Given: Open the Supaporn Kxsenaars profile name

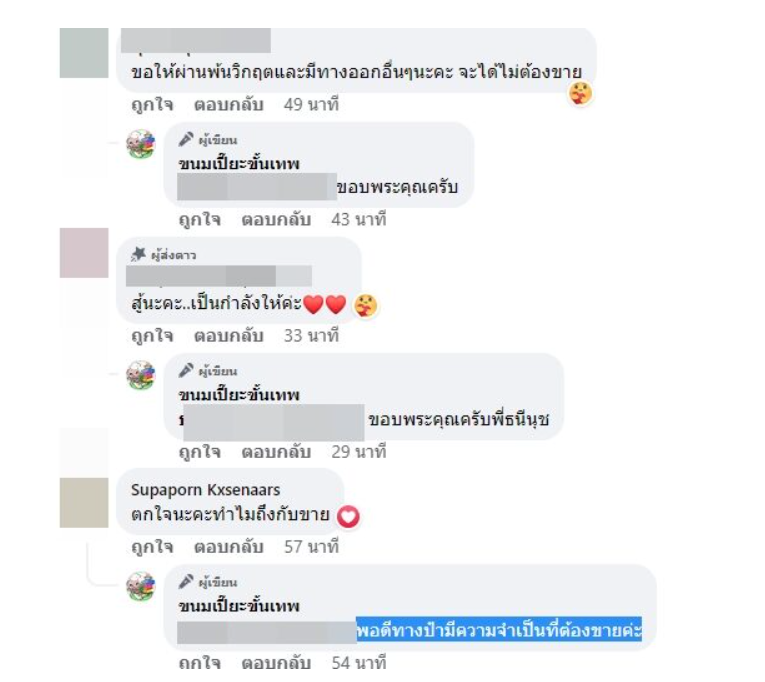Looking at the screenshot, I should pyautogui.click(x=205, y=490).
